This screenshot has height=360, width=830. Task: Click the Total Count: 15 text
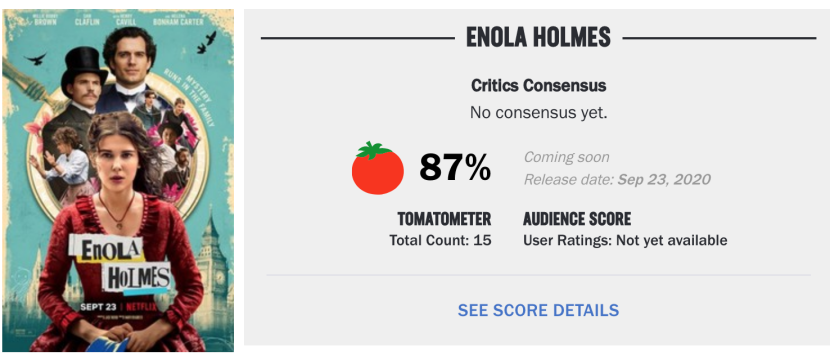point(440,240)
